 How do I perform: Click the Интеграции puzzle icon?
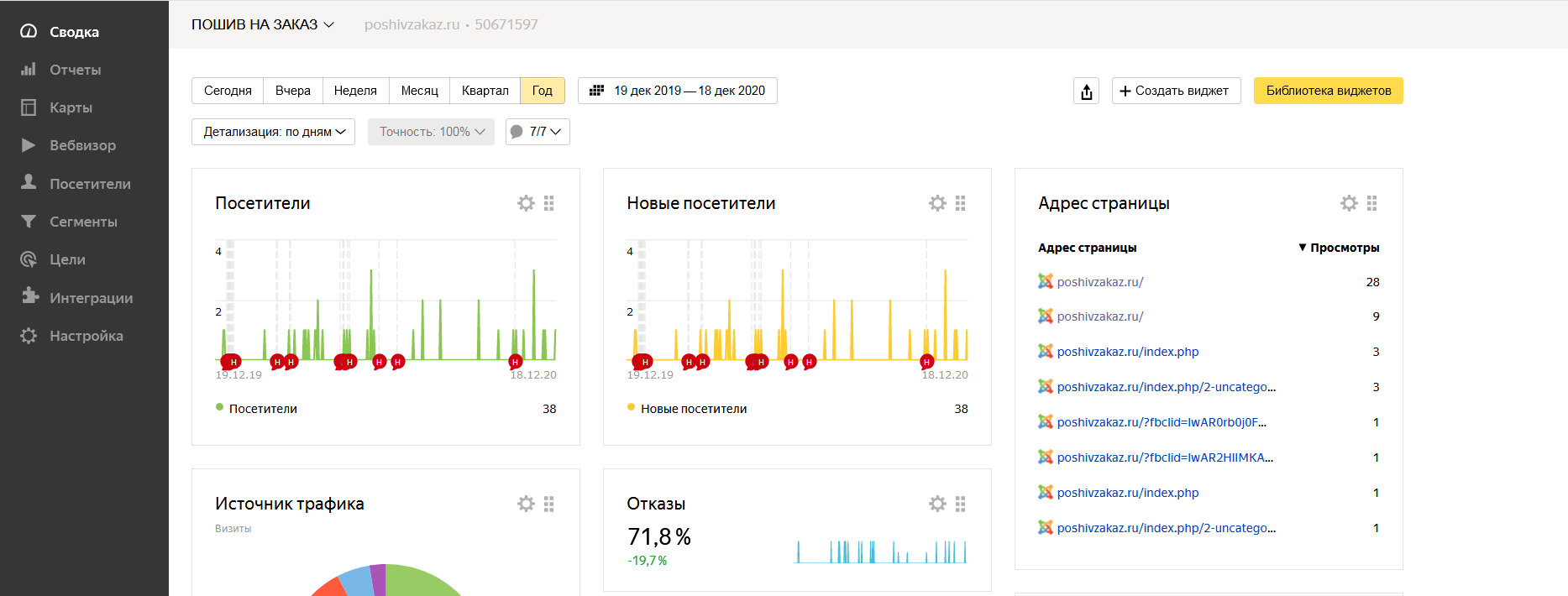(x=29, y=296)
